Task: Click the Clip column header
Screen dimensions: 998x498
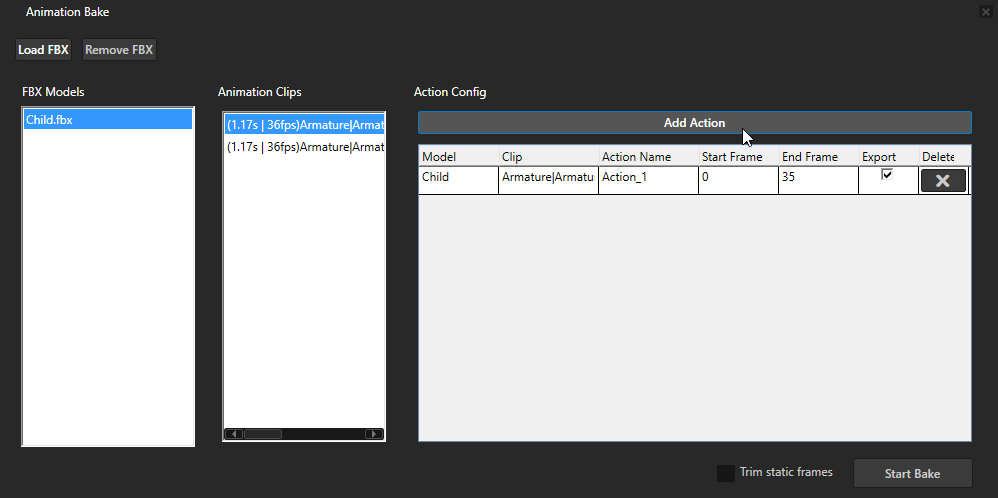Action: tap(549, 157)
